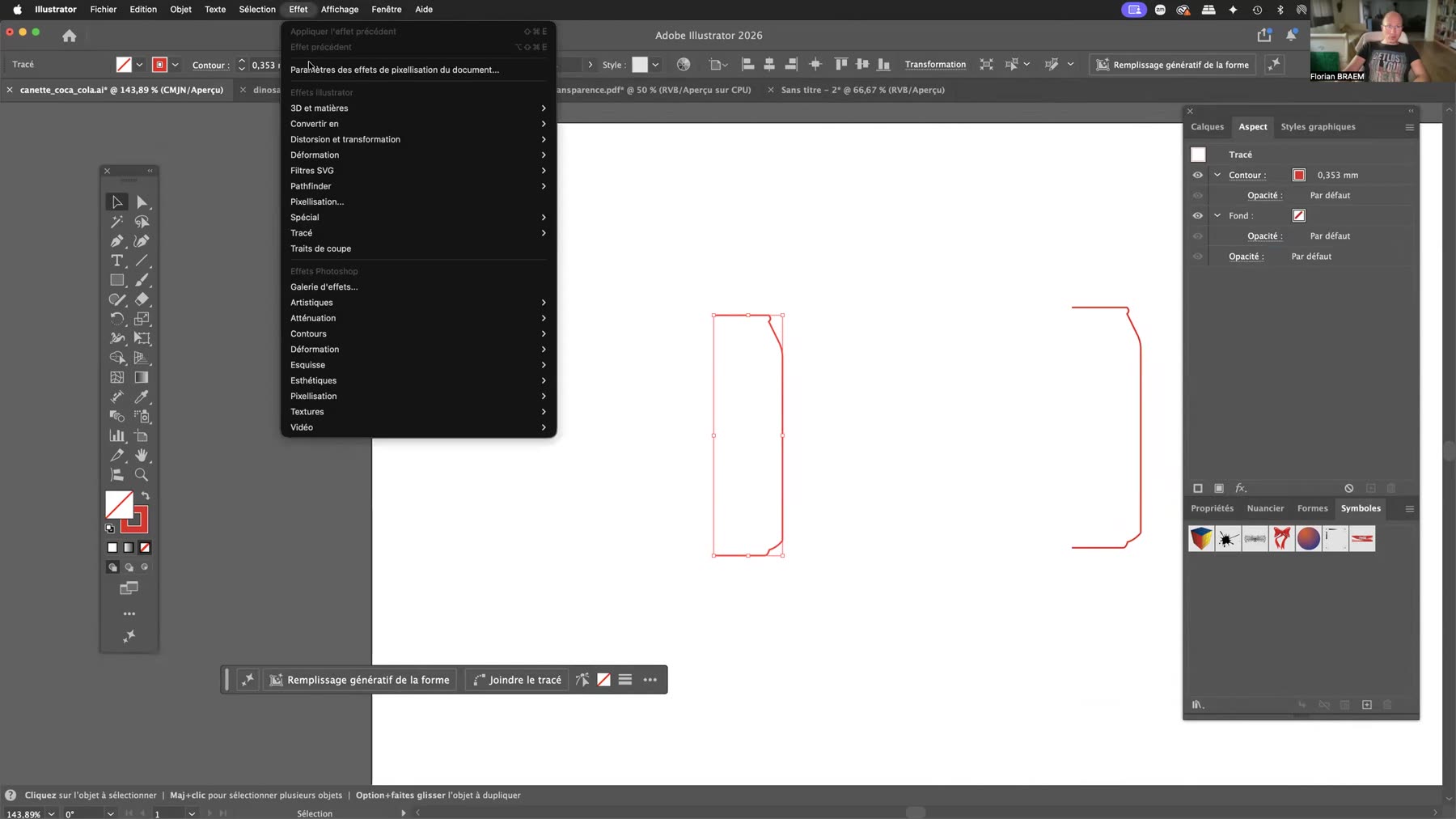Screen dimensions: 1456x819
Task: Open the rotation angle dropdown in status bar
Action: tap(110, 813)
